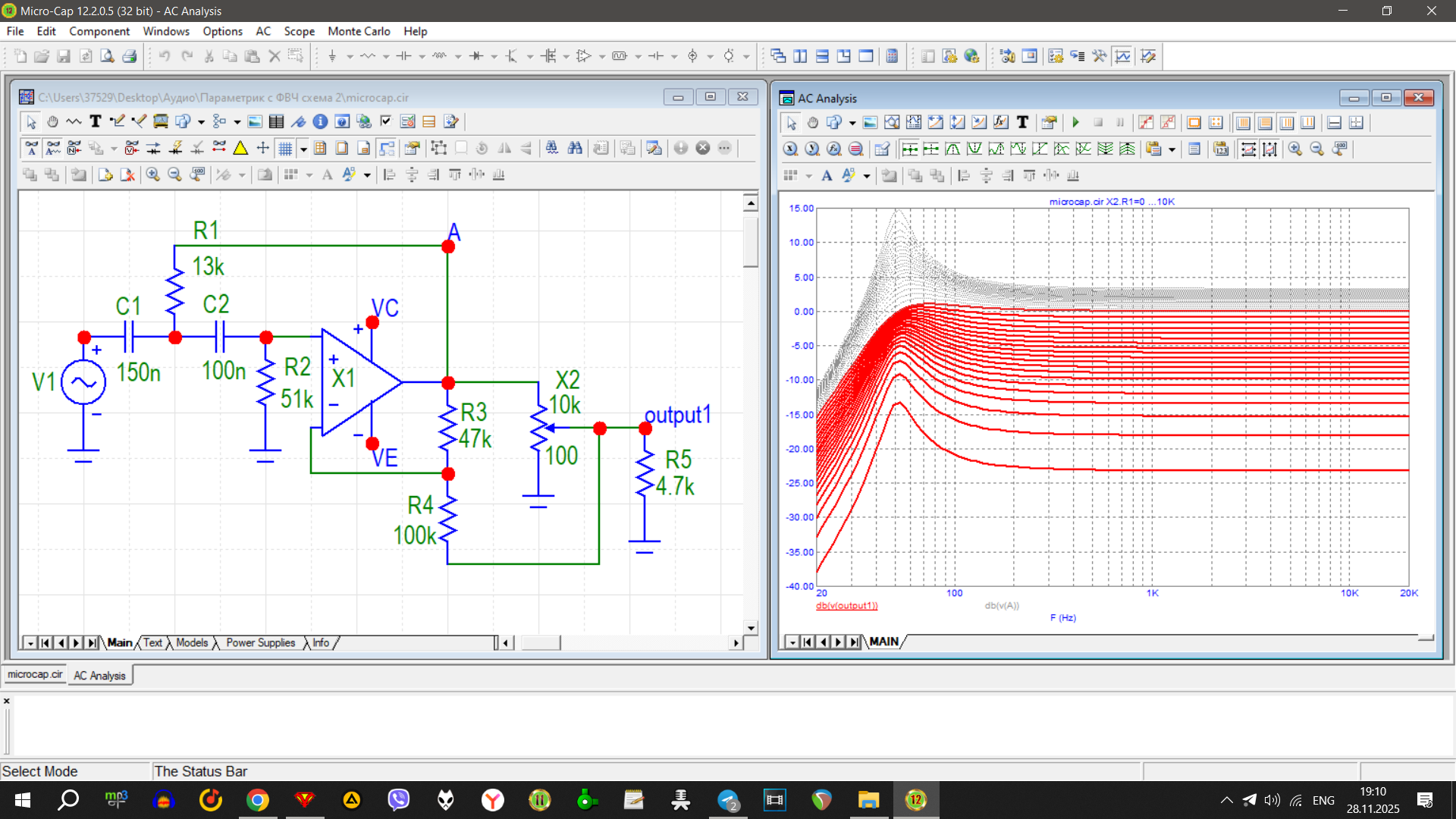Select the hand Pan tool in AC Analysis

point(812,123)
